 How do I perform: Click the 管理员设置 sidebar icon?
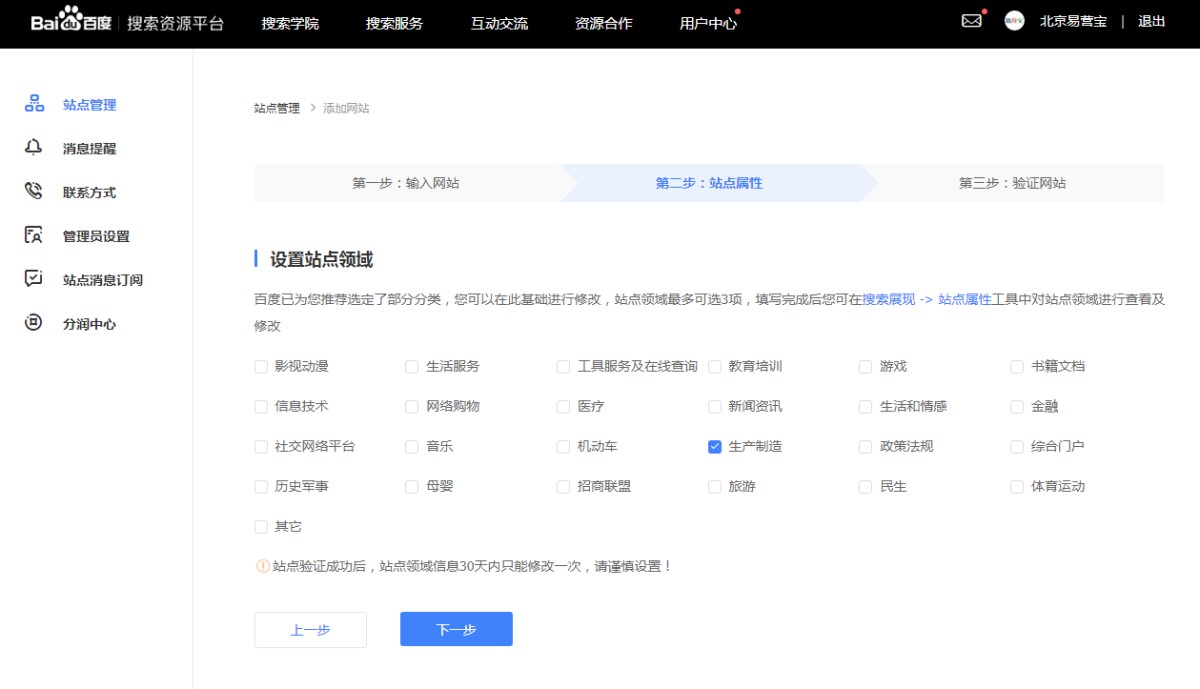pos(34,236)
